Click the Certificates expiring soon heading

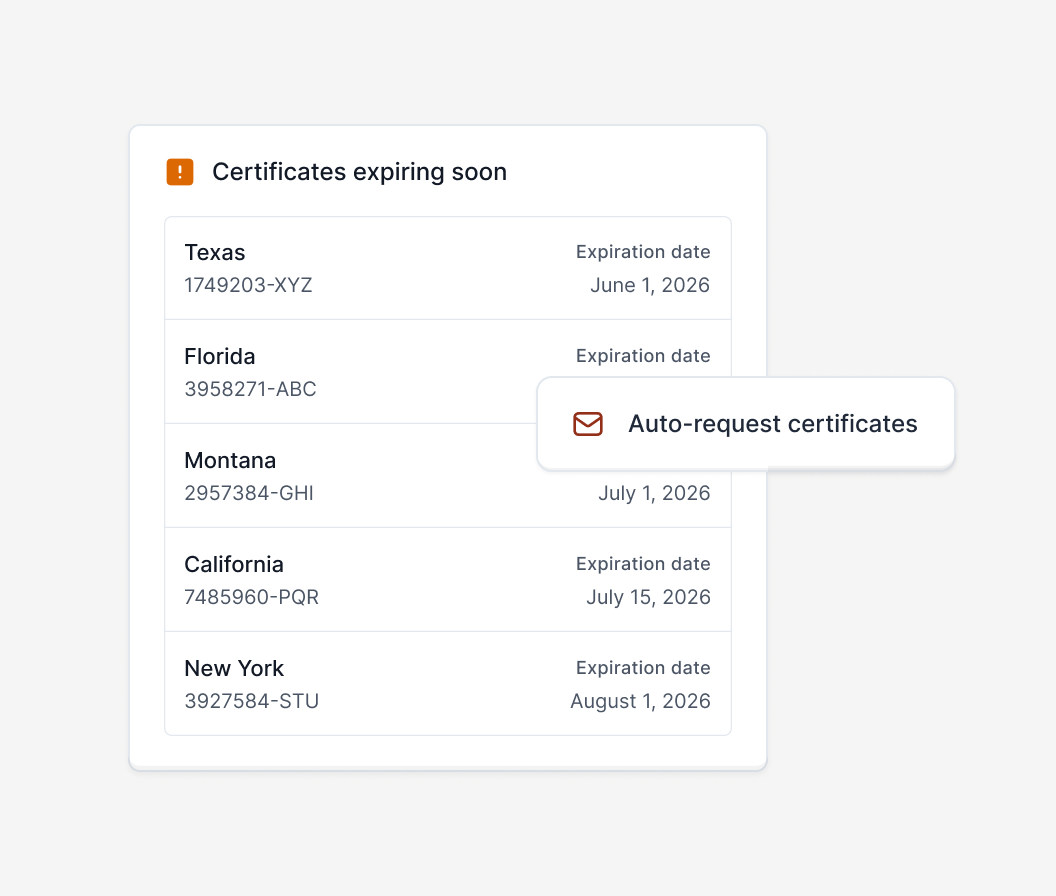point(359,171)
